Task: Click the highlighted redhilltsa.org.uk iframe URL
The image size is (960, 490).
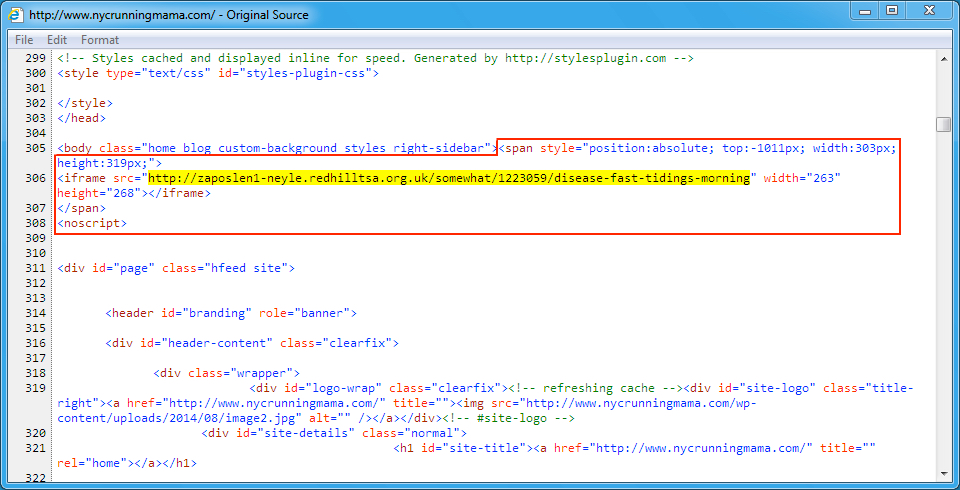Action: click(449, 178)
